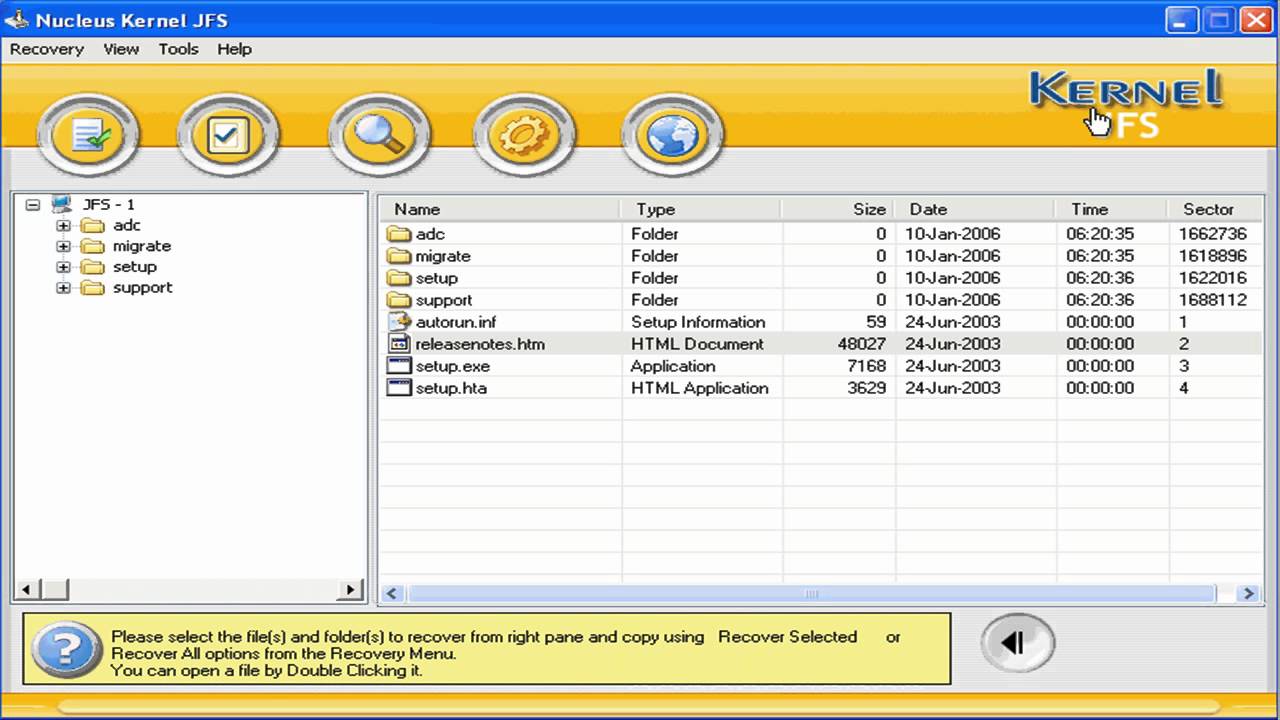The width and height of the screenshot is (1280, 720).
Task: Click the globe web toolbar icon
Action: click(672, 135)
